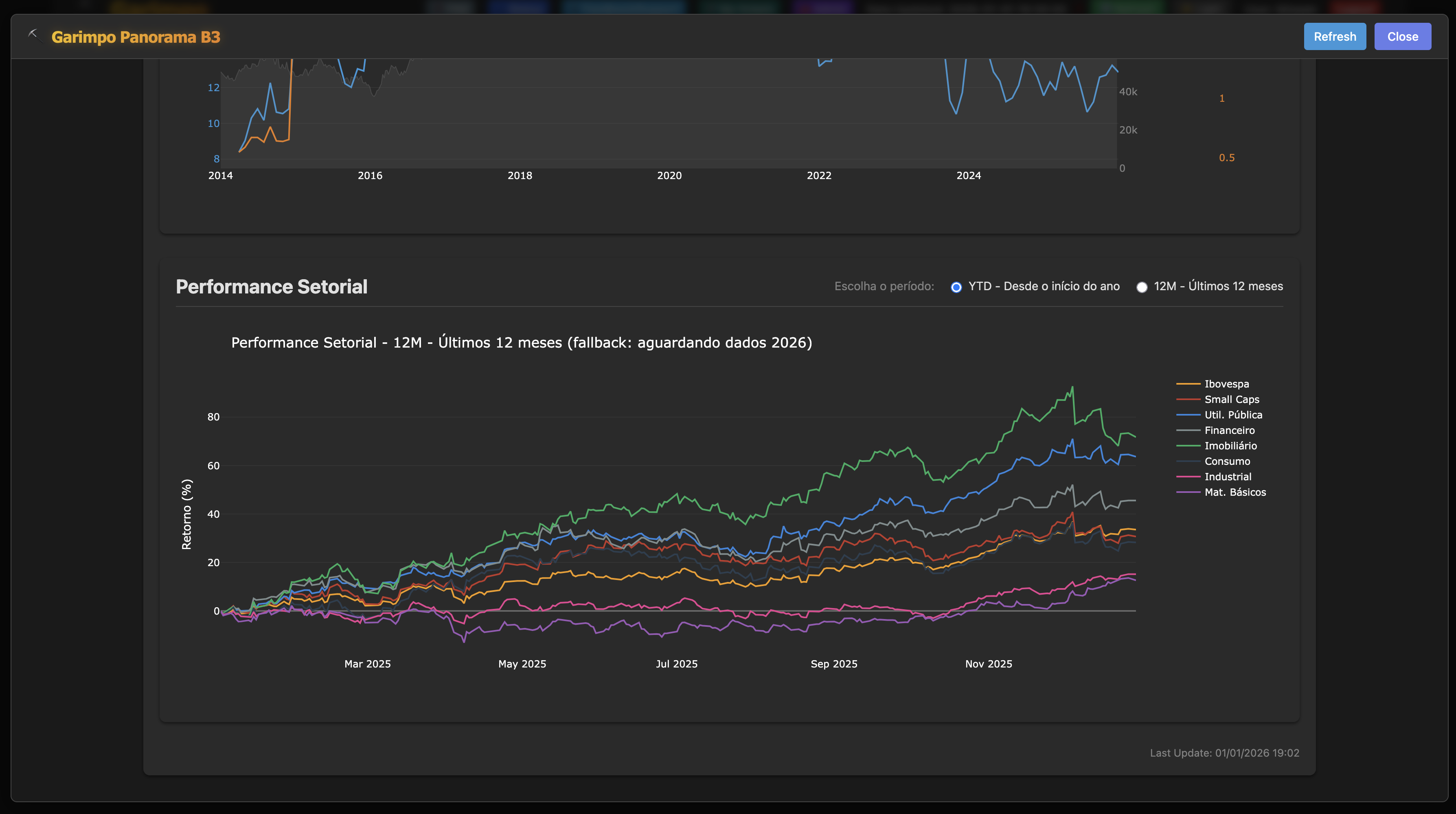Select YTD - Desde o início do ano
1456x814 pixels.
[x=956, y=287]
